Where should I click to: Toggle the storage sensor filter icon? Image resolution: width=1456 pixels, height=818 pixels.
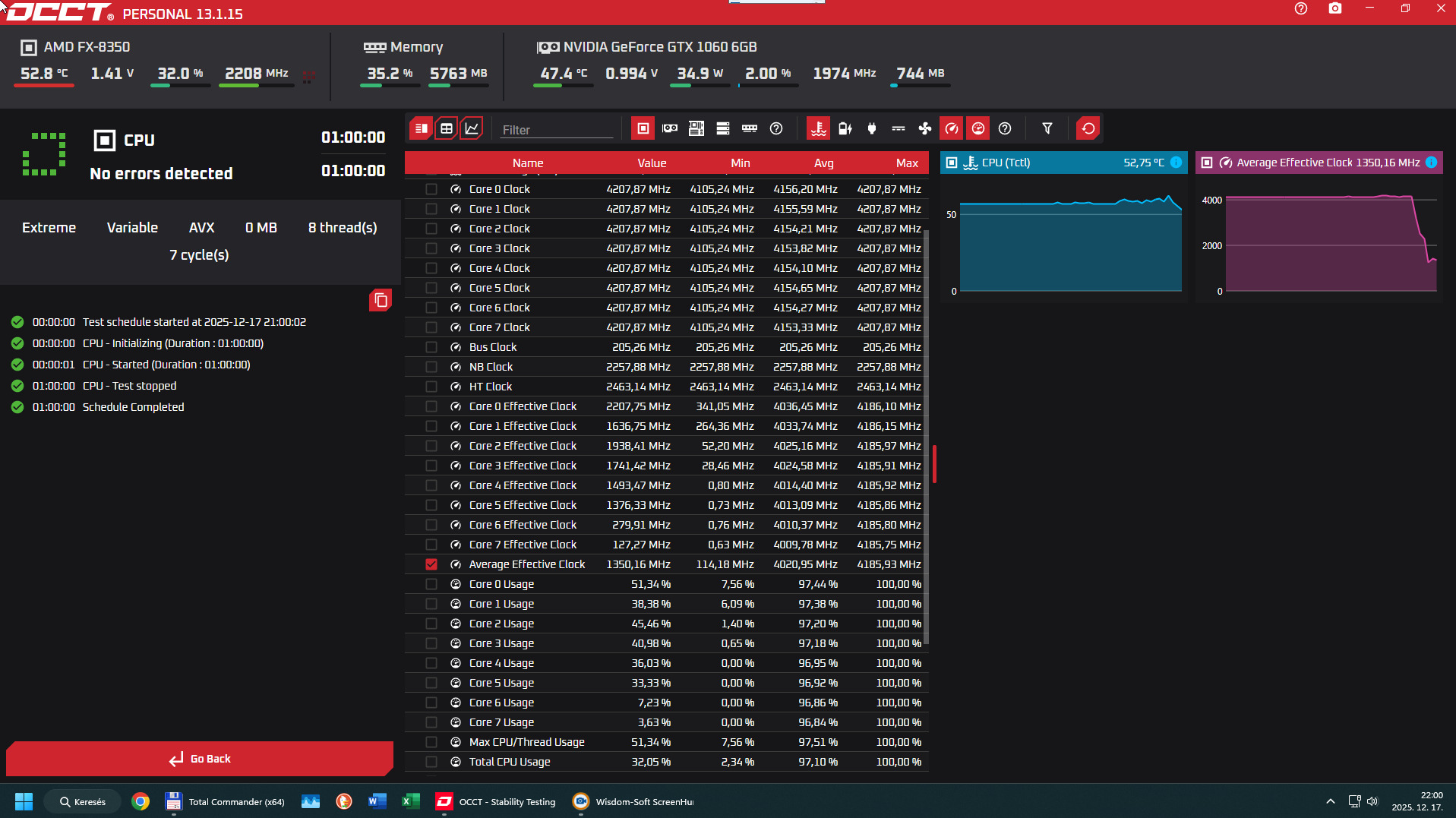(x=723, y=128)
